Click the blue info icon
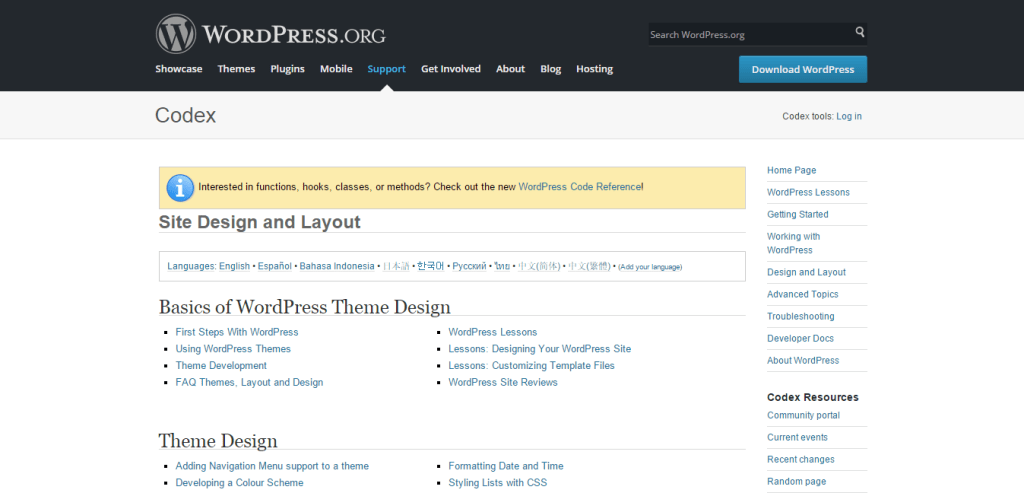 click(180, 188)
